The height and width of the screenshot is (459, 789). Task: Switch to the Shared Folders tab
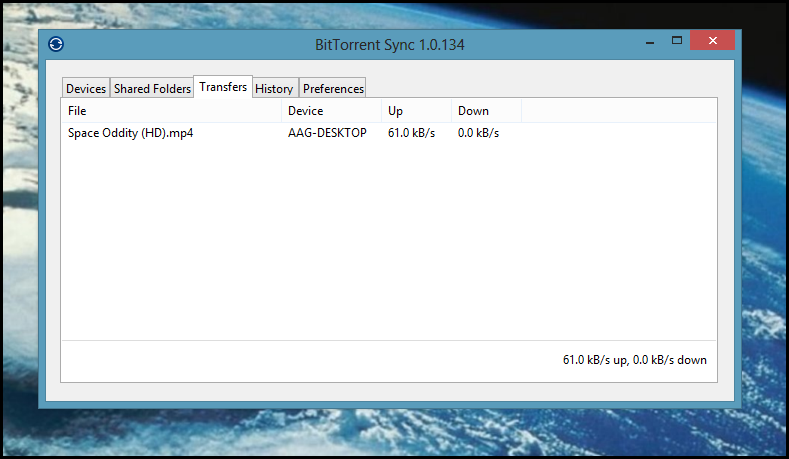[x=152, y=88]
